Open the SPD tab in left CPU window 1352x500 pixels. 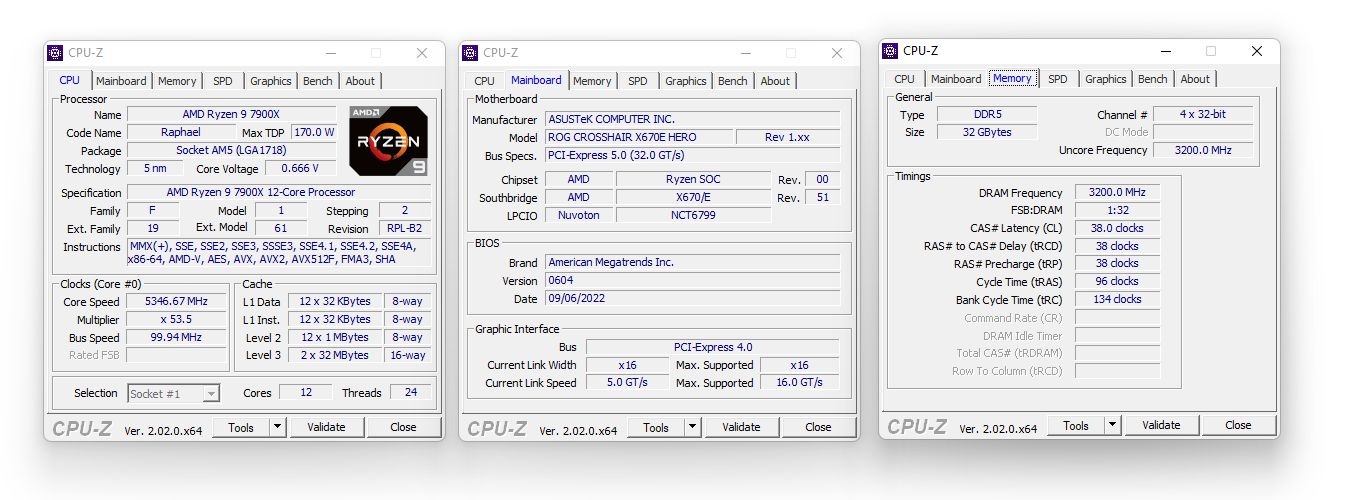click(223, 81)
